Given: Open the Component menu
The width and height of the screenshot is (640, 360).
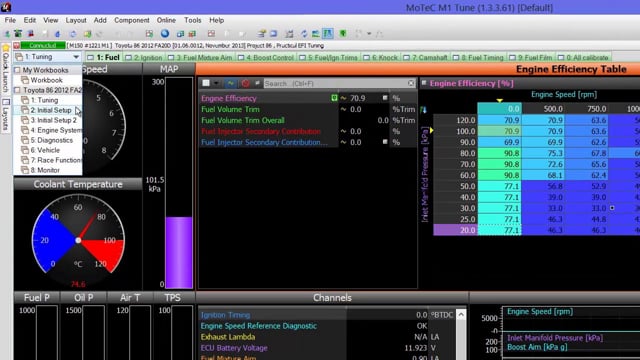Looking at the screenshot, I should (x=131, y=20).
